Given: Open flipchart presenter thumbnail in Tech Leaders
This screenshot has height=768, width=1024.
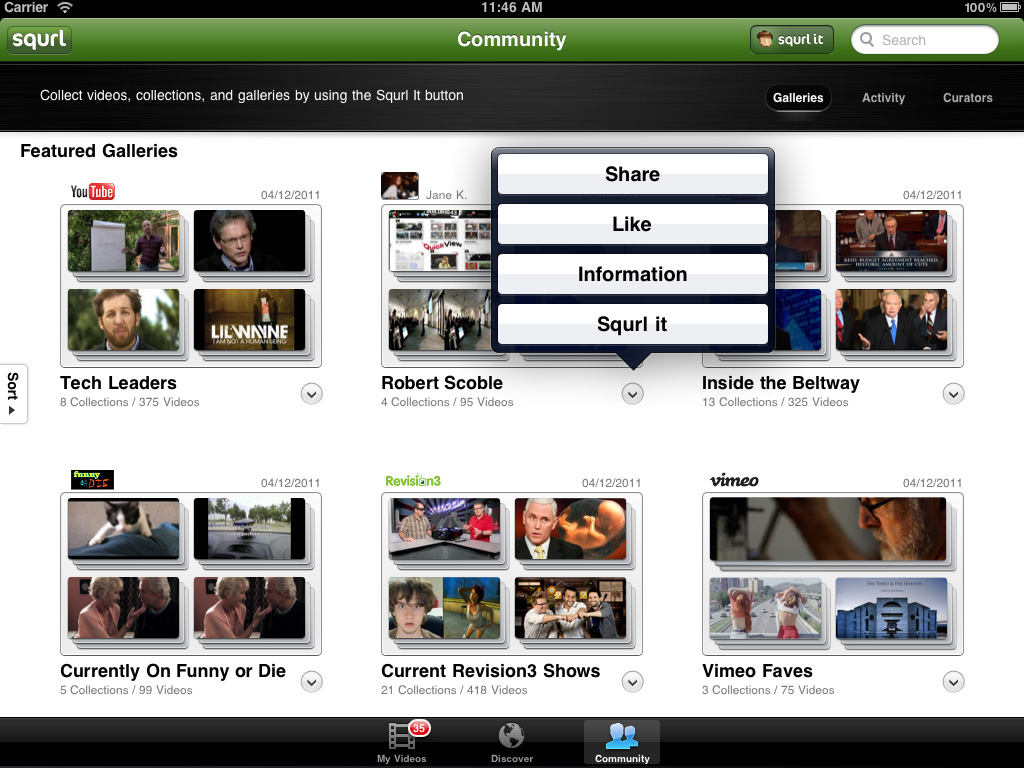Looking at the screenshot, I should (x=123, y=240).
